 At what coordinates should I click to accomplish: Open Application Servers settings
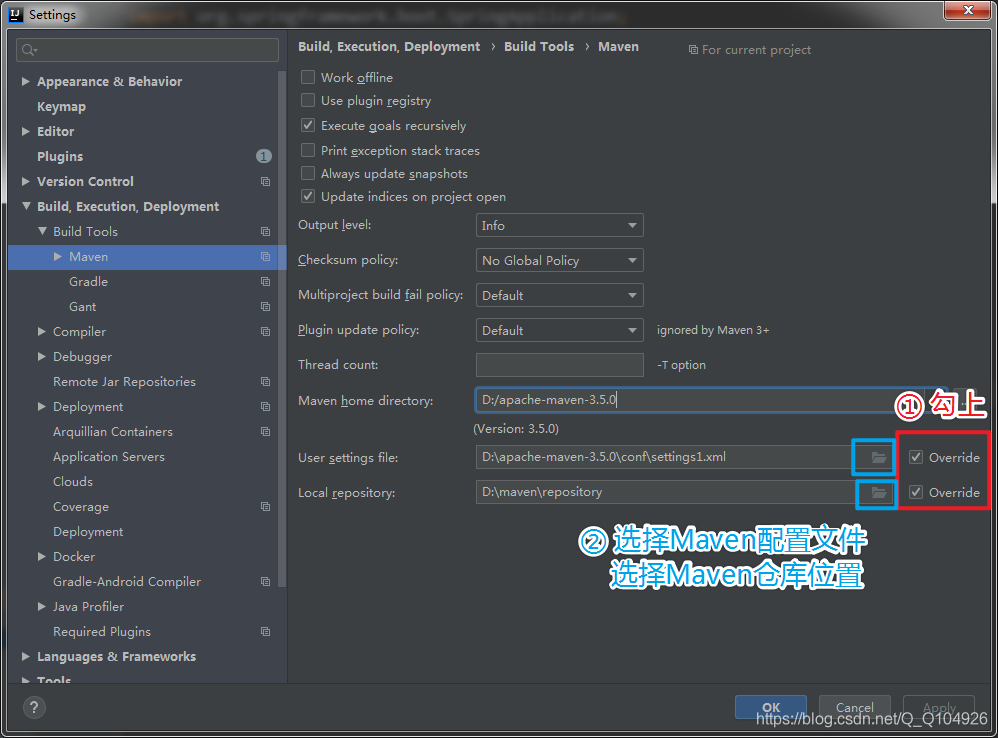(x=109, y=457)
